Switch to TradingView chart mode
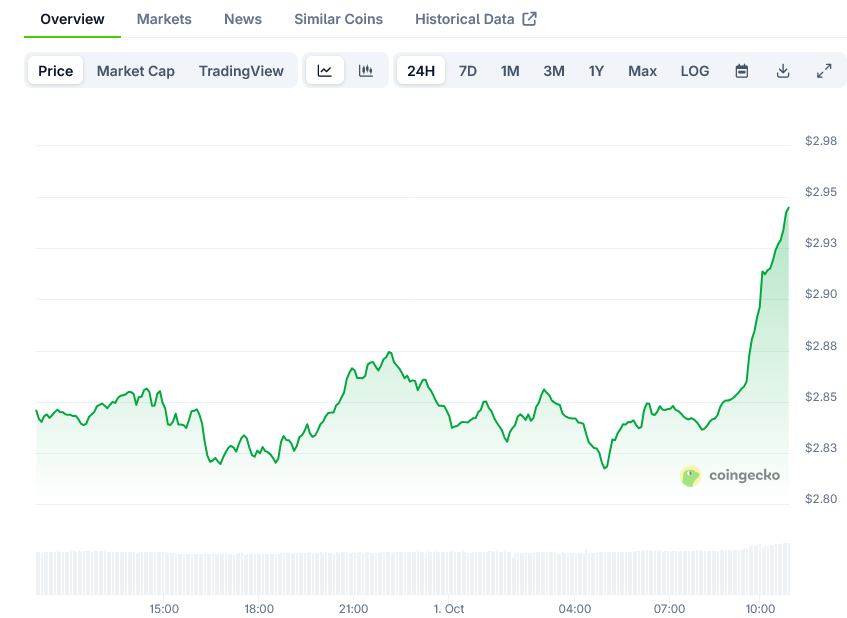Viewport: 847px width, 618px height. click(241, 71)
